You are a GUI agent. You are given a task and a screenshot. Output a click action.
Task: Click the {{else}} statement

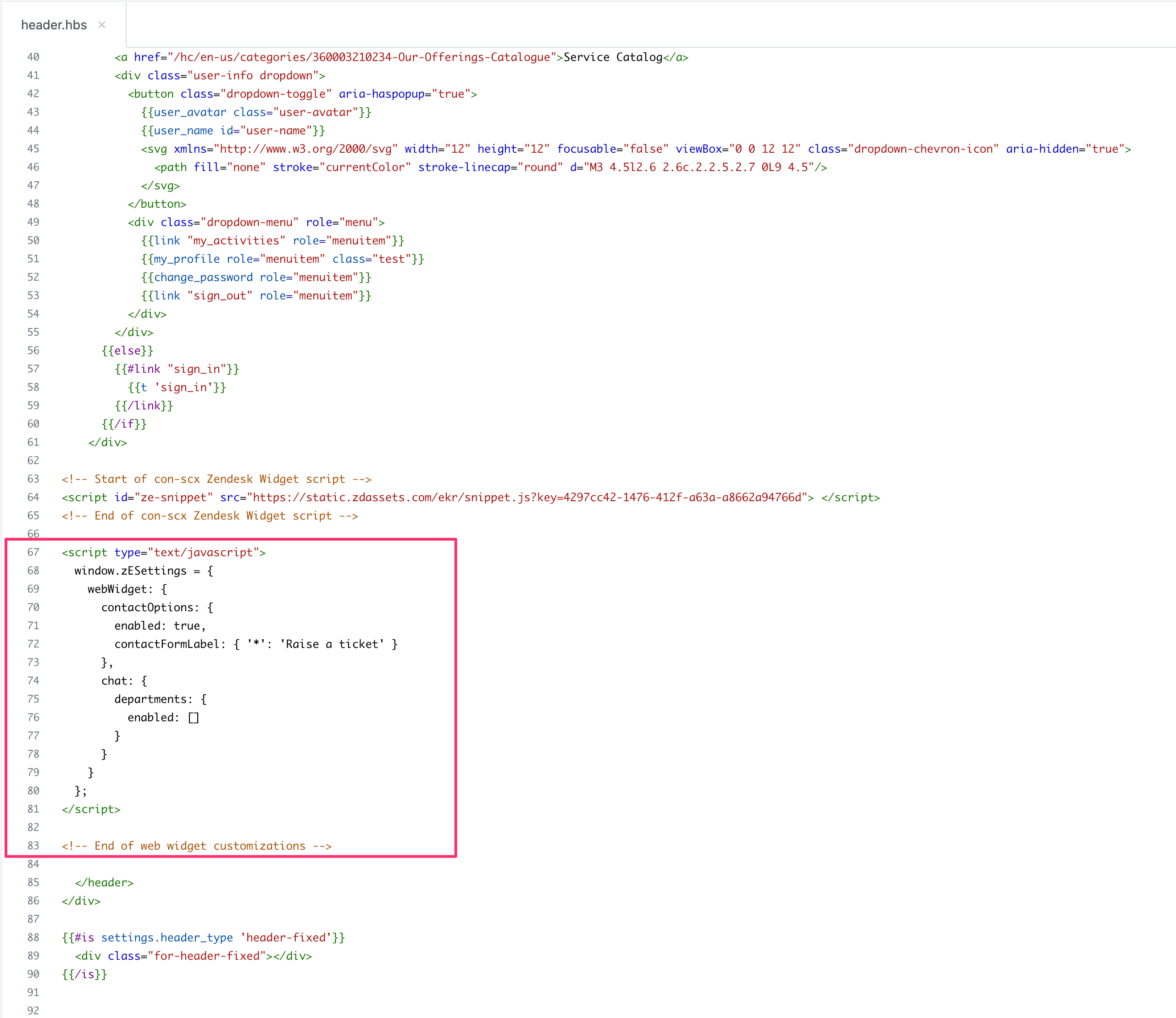tap(127, 350)
